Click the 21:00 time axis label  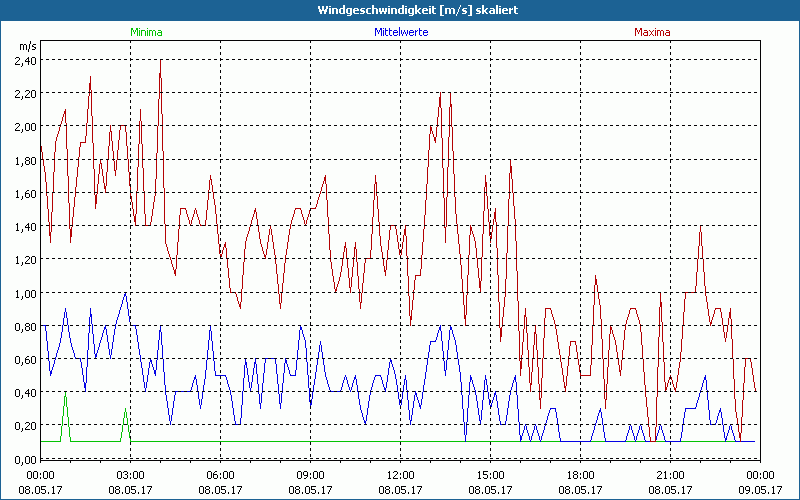pos(670,475)
